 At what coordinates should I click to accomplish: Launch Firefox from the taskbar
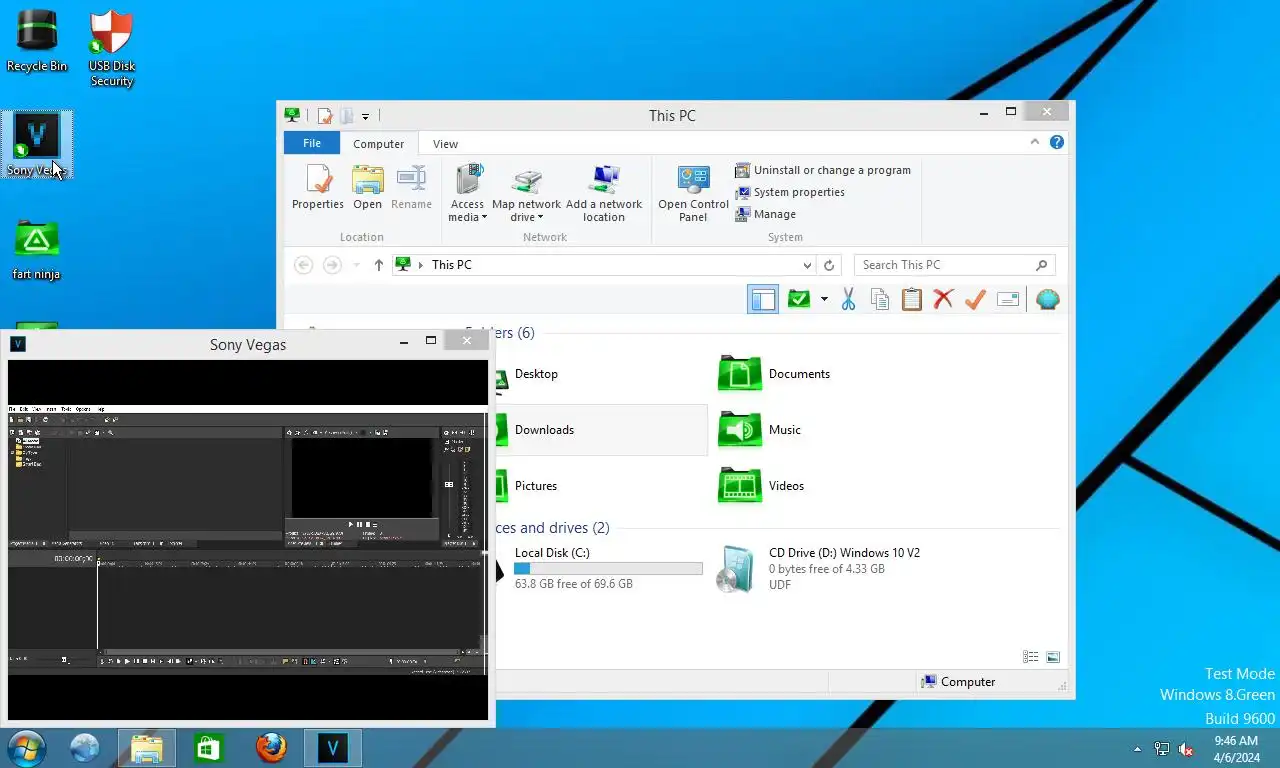(x=271, y=748)
